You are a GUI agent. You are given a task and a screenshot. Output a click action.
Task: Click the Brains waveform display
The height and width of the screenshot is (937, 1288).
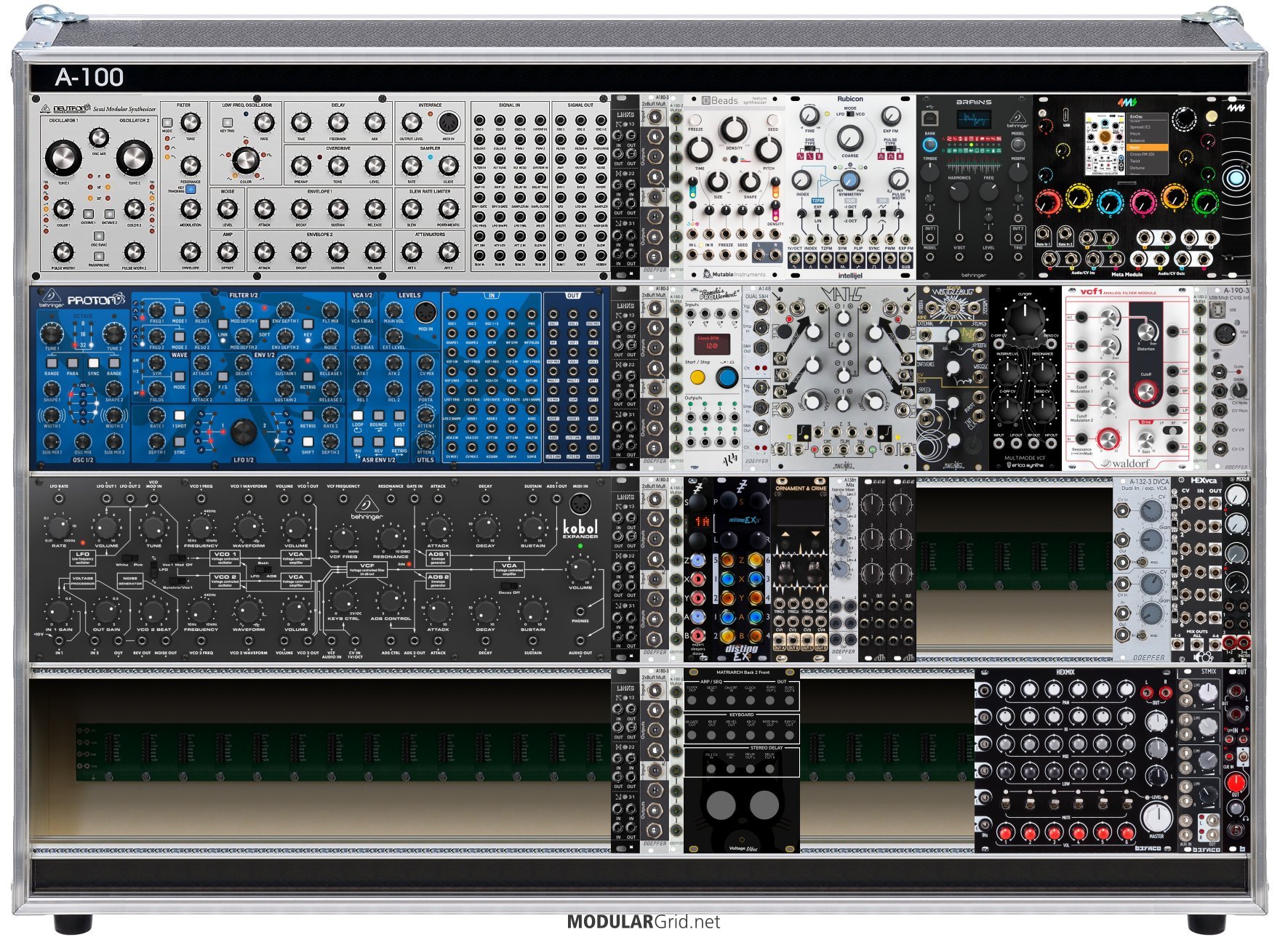click(x=973, y=119)
